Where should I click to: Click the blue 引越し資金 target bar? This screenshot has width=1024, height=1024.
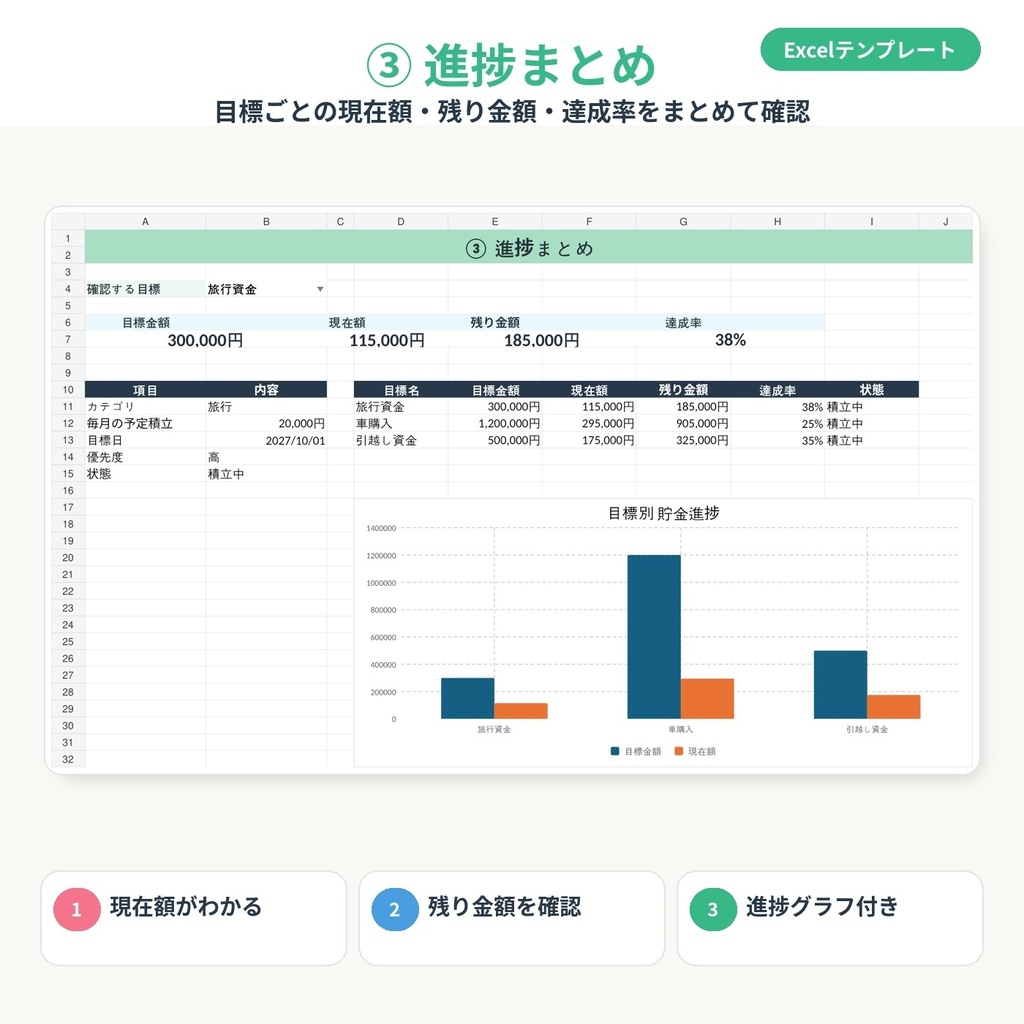pos(840,684)
